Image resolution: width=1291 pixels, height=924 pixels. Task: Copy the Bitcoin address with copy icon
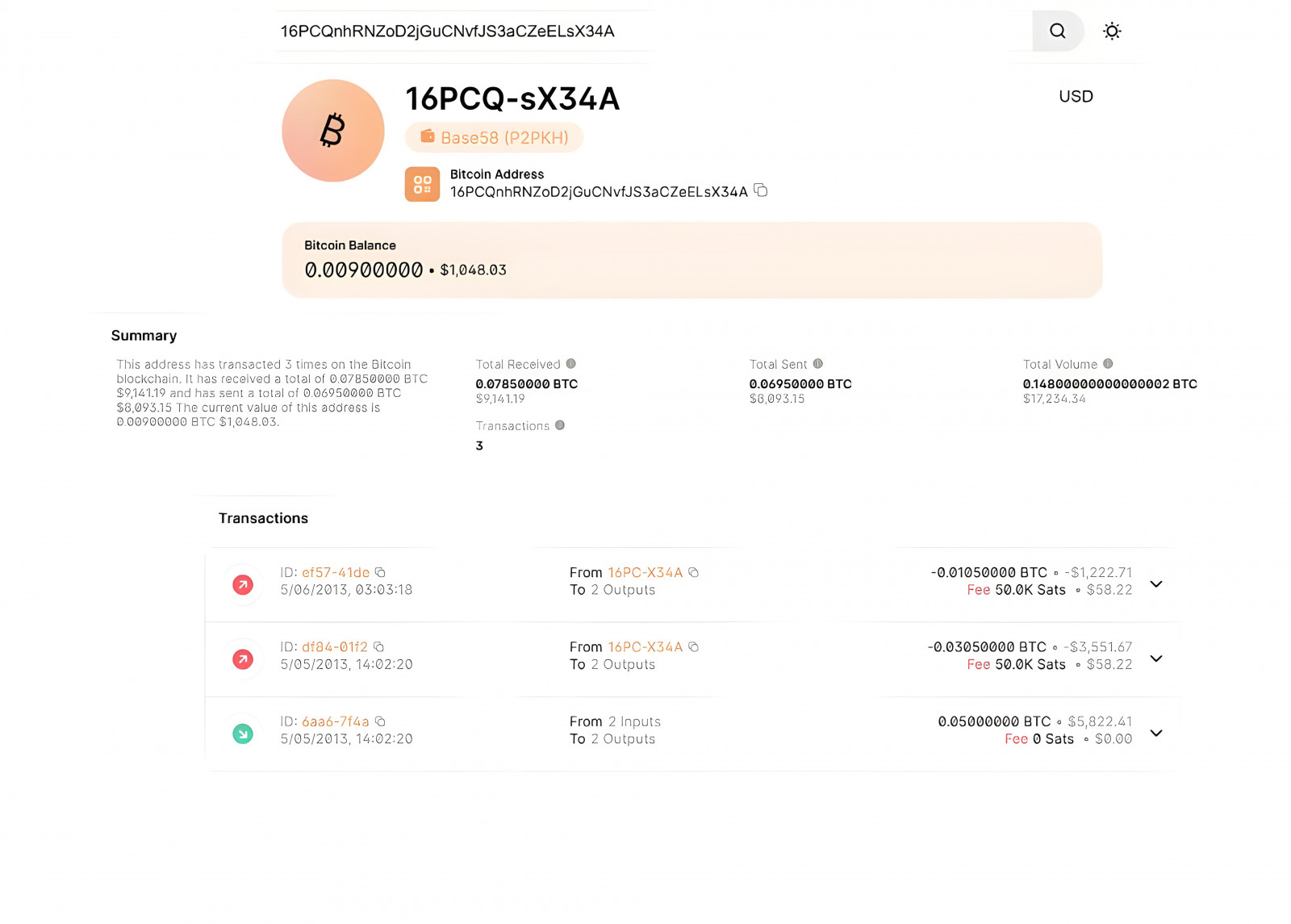pos(760,190)
